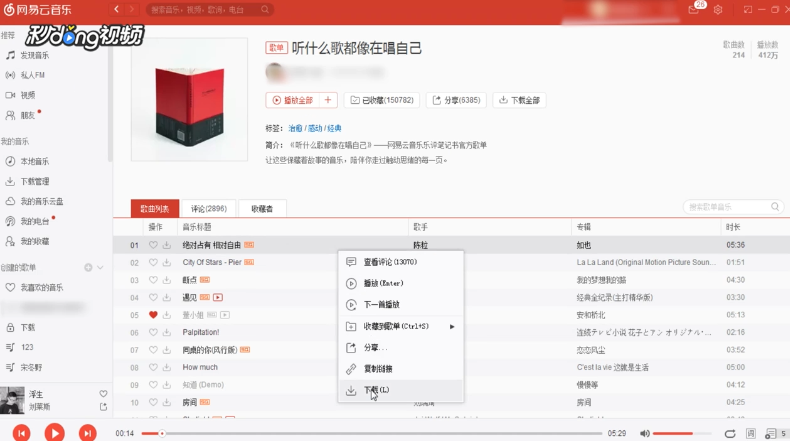This screenshot has width=790, height=441.
Task: Add all songs to queue with plus
Action: pos(328,100)
